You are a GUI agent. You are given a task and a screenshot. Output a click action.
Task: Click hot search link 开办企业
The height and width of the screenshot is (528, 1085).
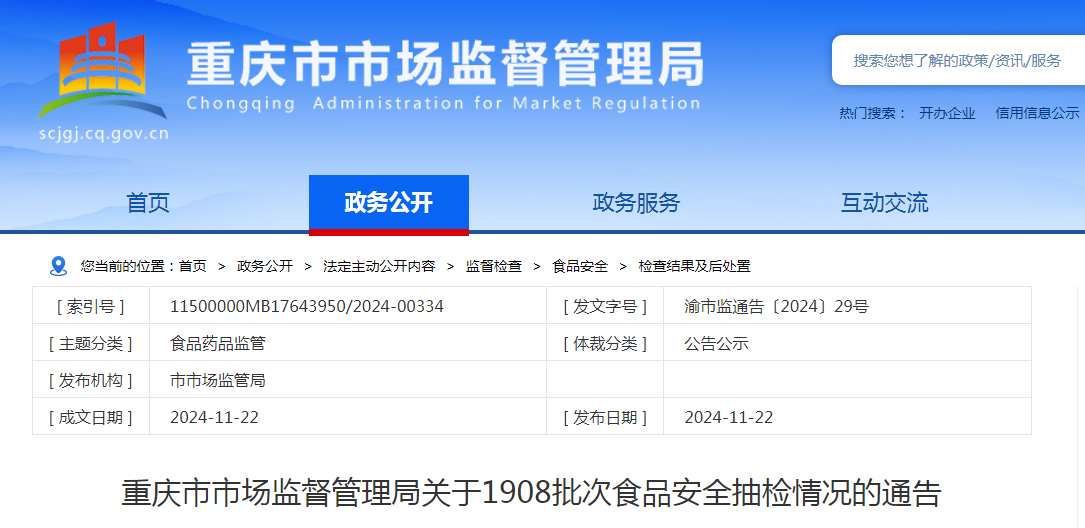pyautogui.click(x=947, y=113)
